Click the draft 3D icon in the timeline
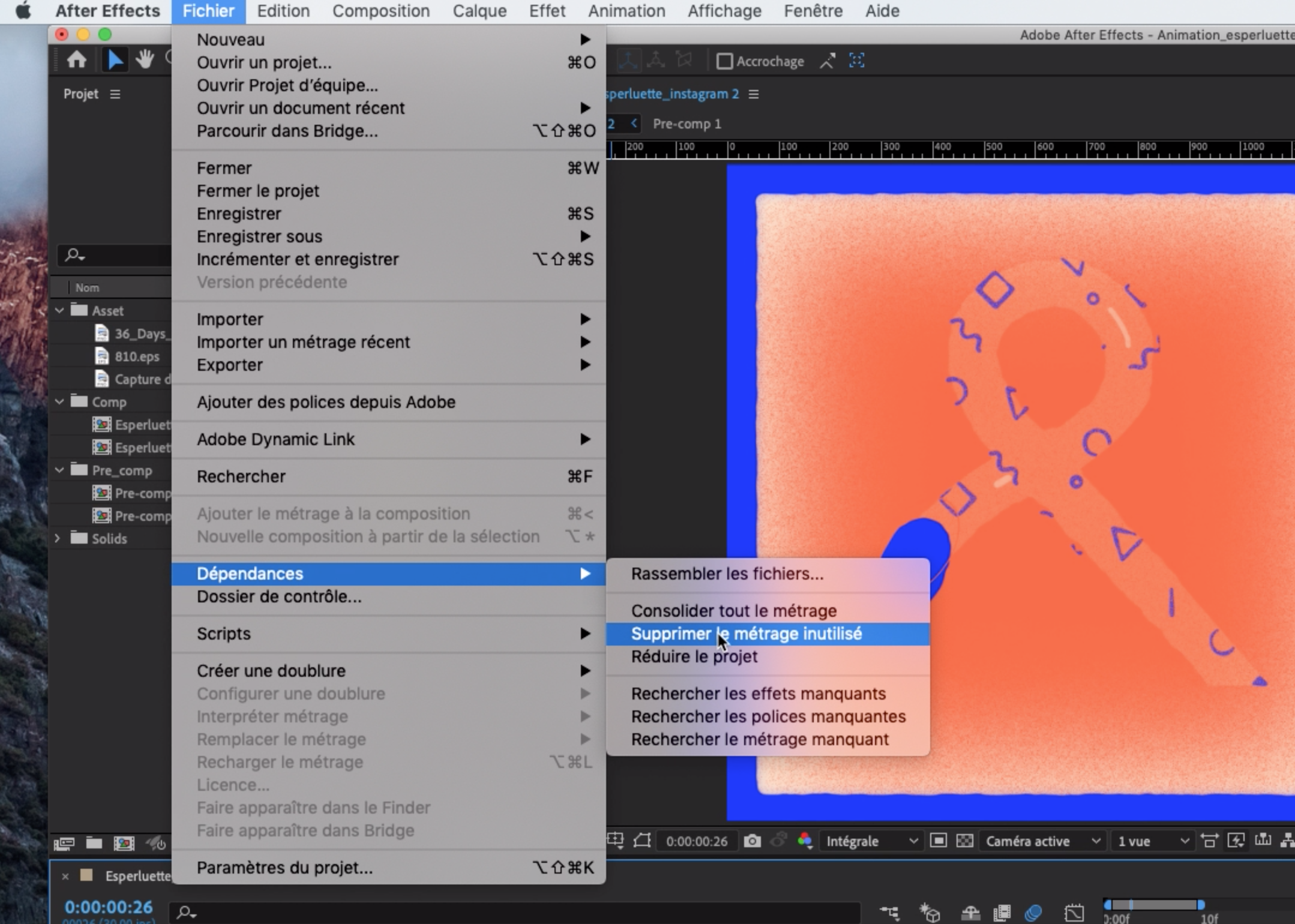 [930, 913]
